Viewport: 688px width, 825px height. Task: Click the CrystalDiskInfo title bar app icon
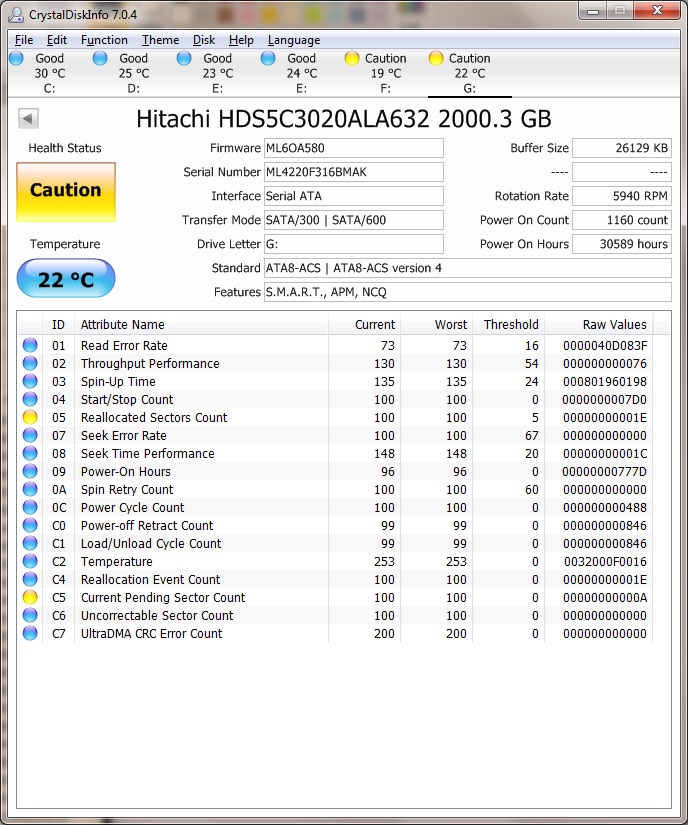[17, 14]
